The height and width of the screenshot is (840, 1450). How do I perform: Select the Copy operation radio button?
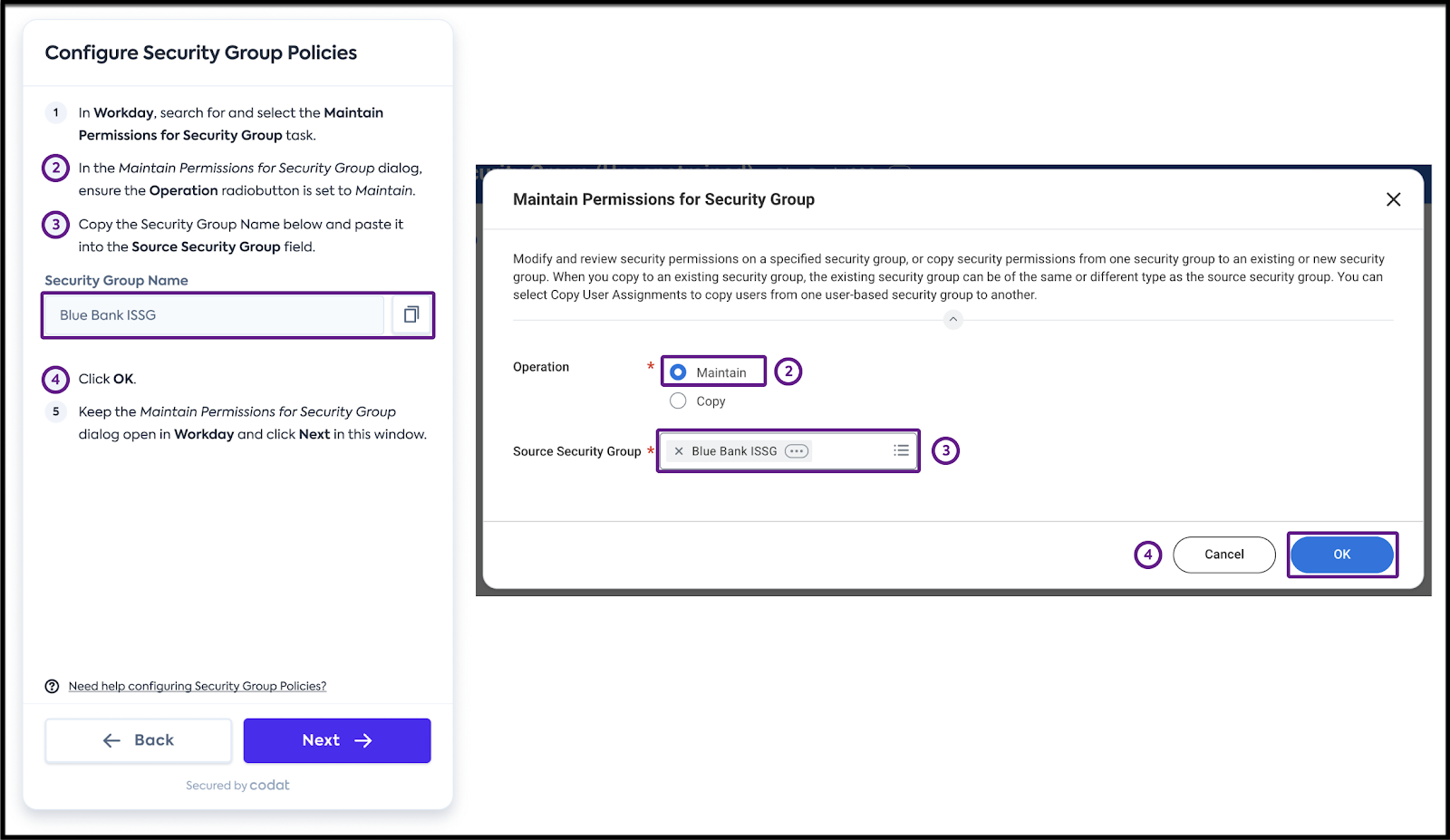[x=678, y=401]
